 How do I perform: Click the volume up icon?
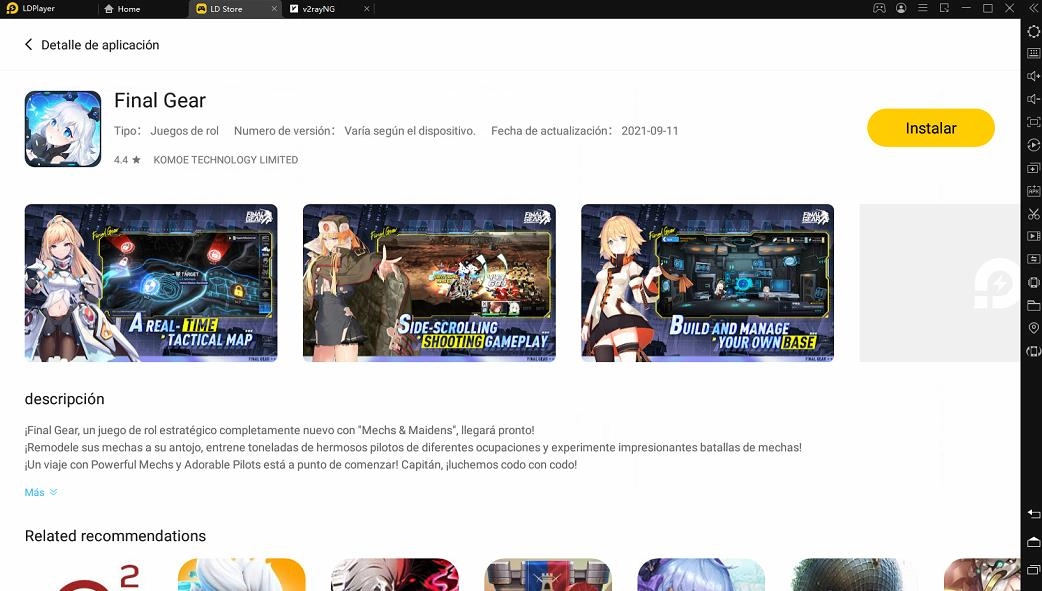click(1033, 76)
